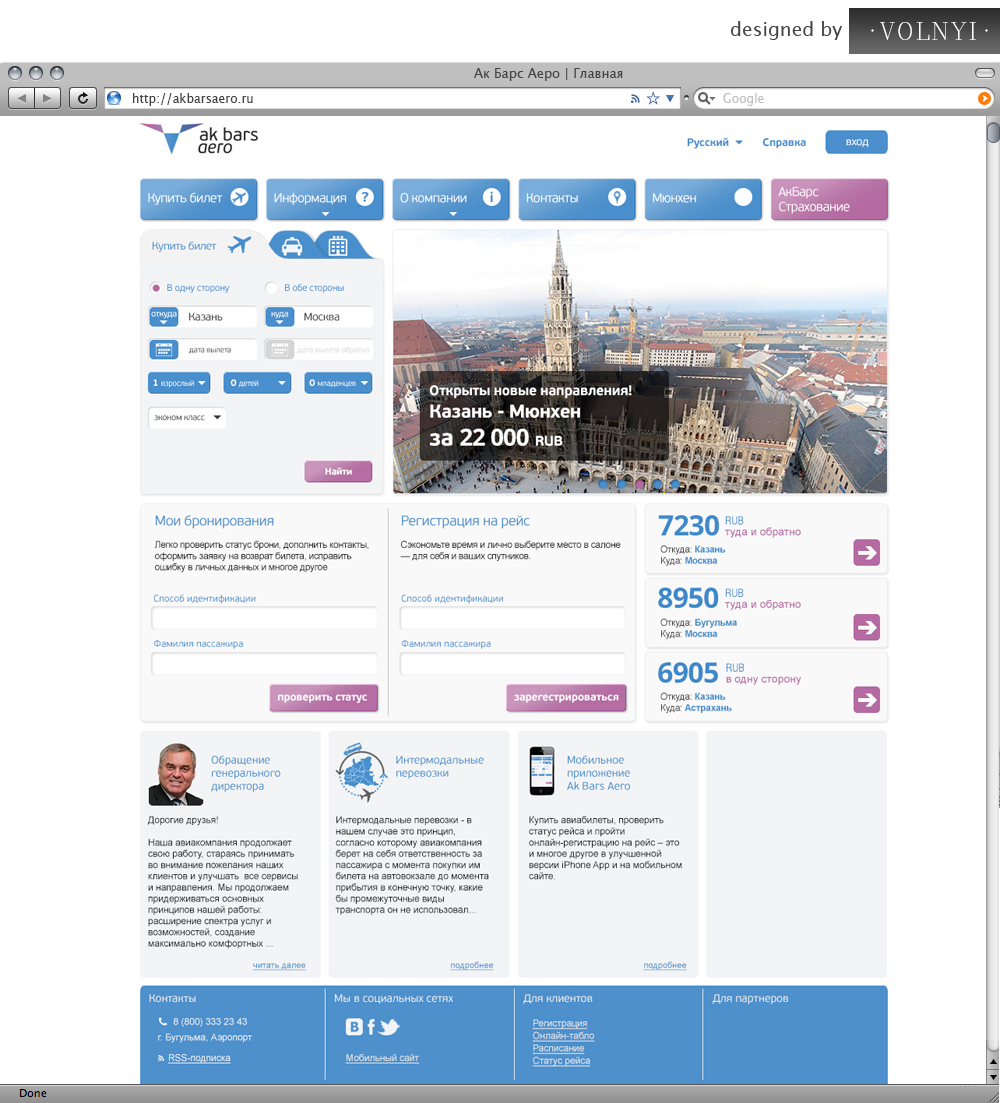Image resolution: width=1000 pixels, height=1103 pixels.
Task: Click the Найти search button
Action: click(x=338, y=471)
